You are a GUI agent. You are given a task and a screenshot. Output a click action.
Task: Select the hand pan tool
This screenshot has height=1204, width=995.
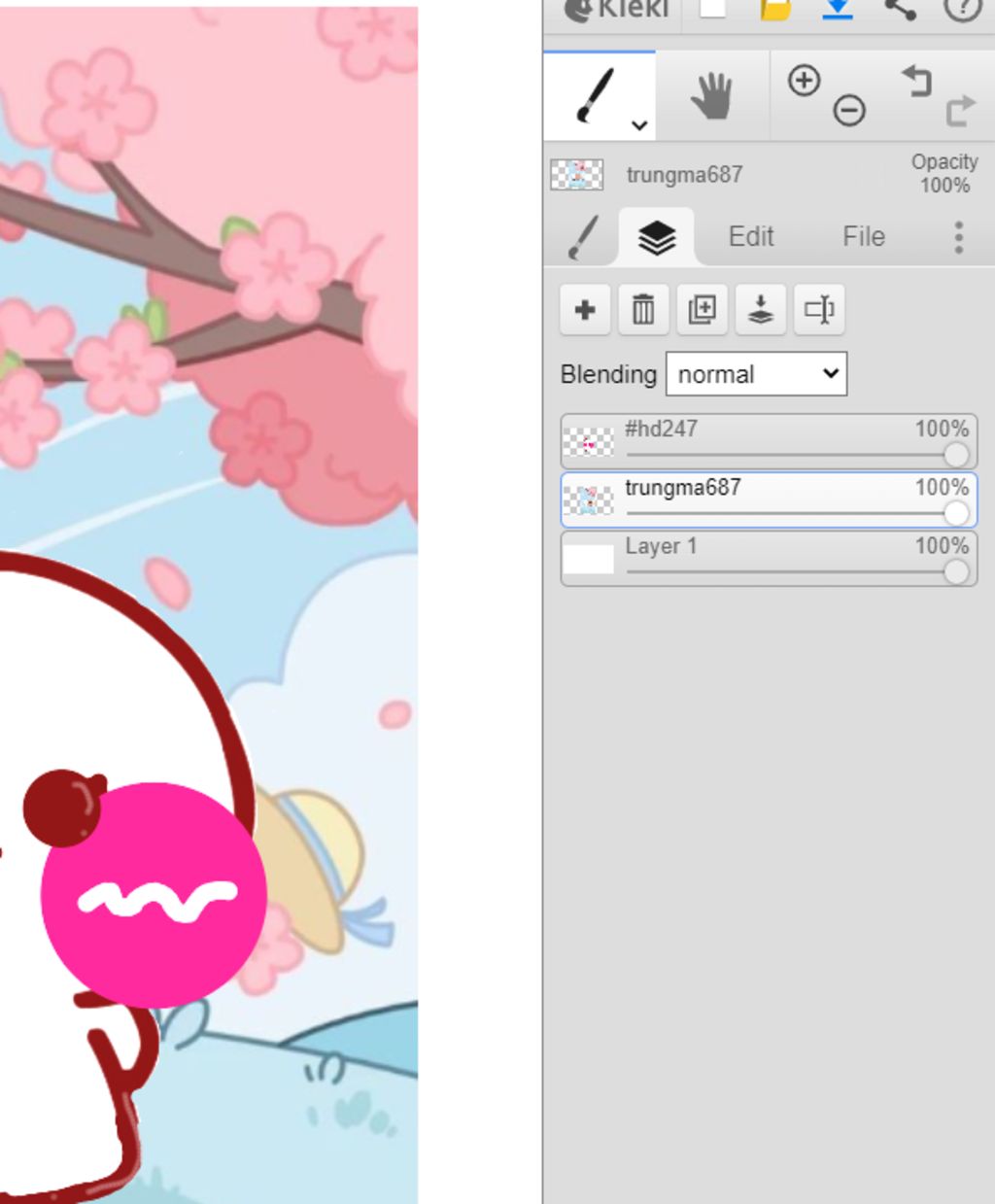[712, 97]
